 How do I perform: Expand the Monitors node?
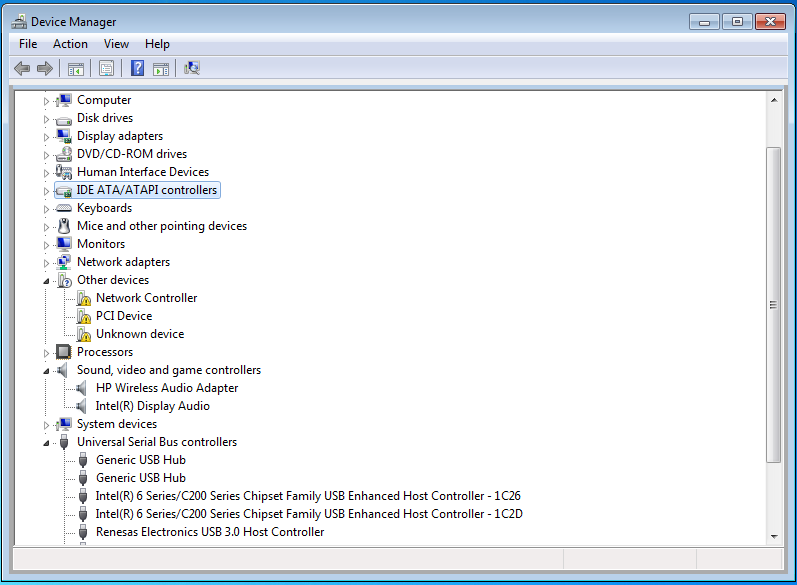click(46, 245)
